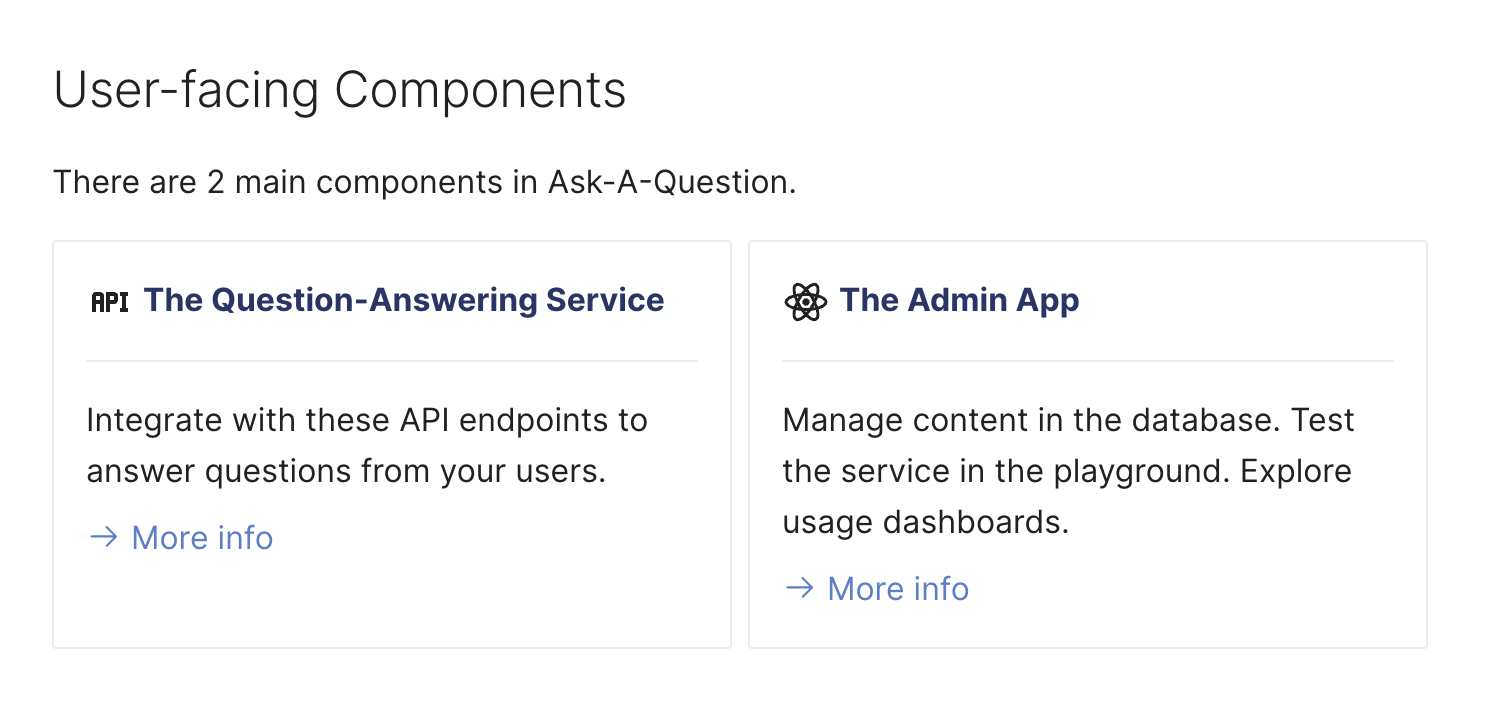Click the text 'answer questions from your users'
Viewport: 1490px width, 722px height.
[x=346, y=471]
